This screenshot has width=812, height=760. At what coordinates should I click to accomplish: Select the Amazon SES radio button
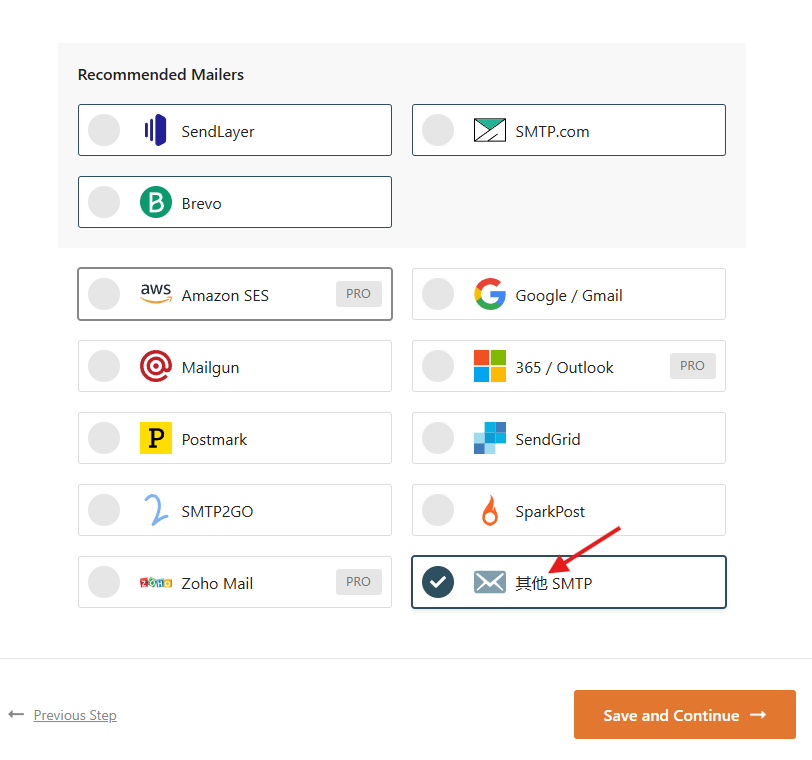coord(104,294)
